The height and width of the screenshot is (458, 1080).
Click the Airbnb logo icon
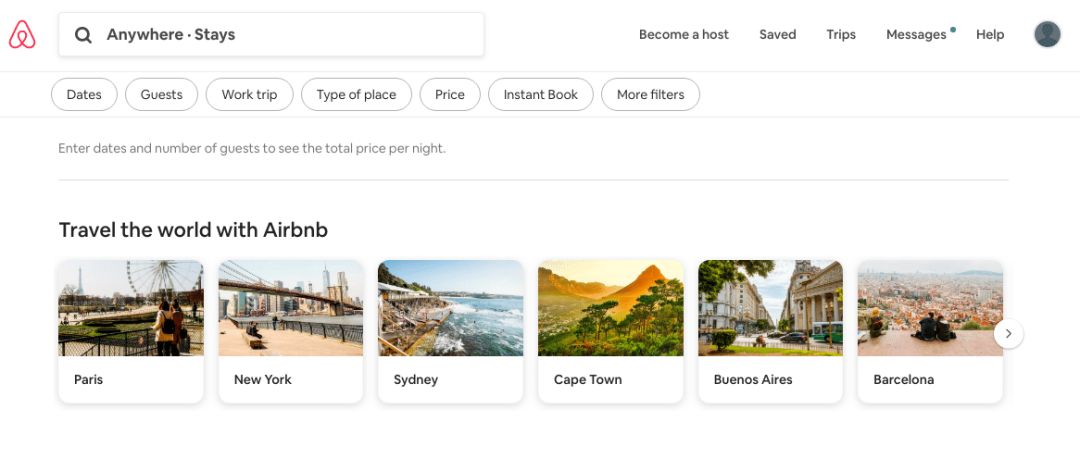[22, 34]
